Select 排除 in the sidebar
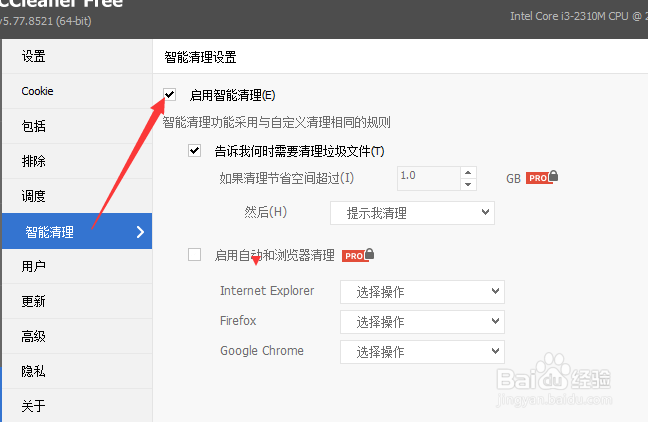Screen dimensions: 648x422 [x=77, y=161]
